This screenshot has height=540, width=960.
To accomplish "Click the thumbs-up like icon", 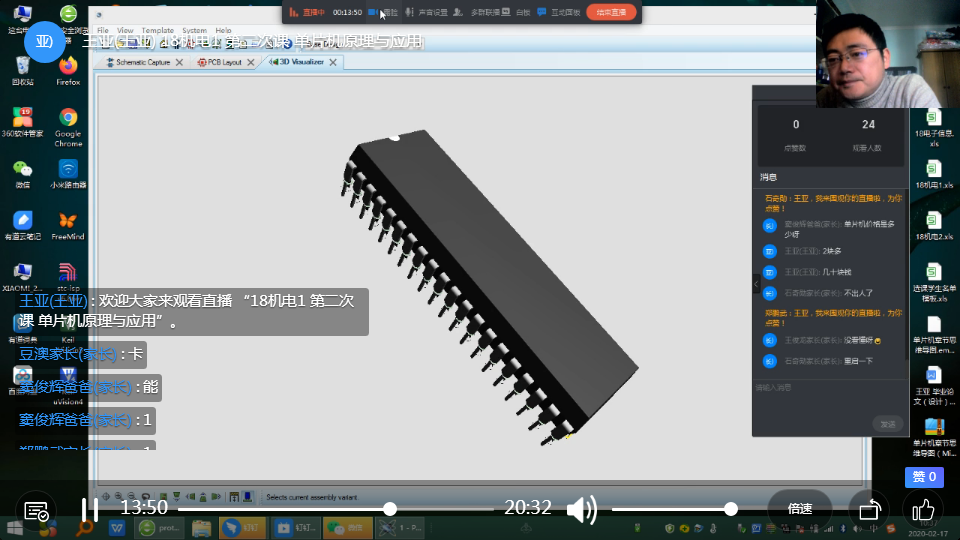I will tap(923, 509).
